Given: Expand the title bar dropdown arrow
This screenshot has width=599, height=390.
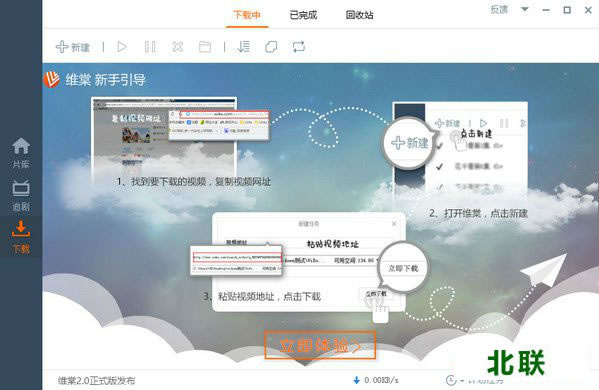Looking at the screenshot, I should pyautogui.click(x=525, y=9).
